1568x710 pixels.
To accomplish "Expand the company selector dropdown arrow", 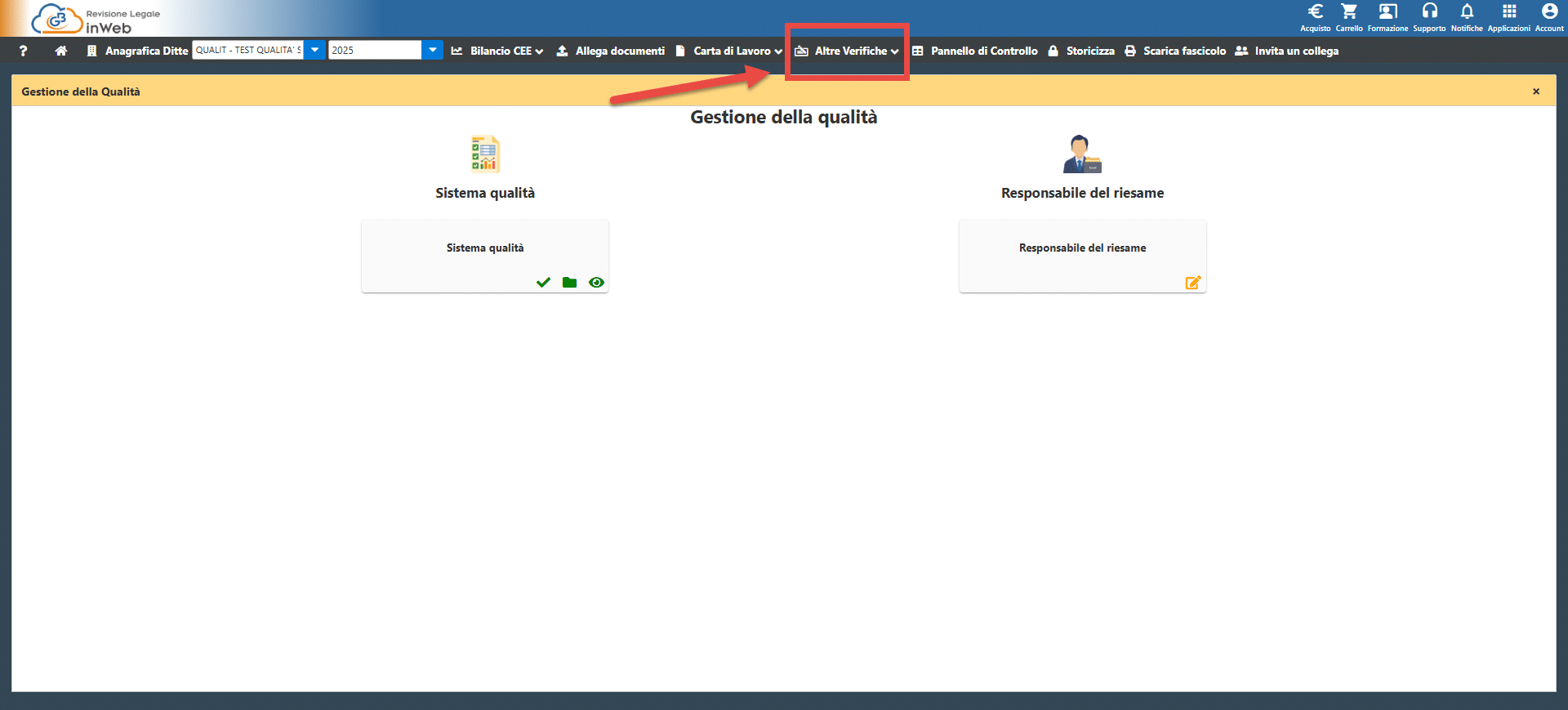I will point(315,50).
